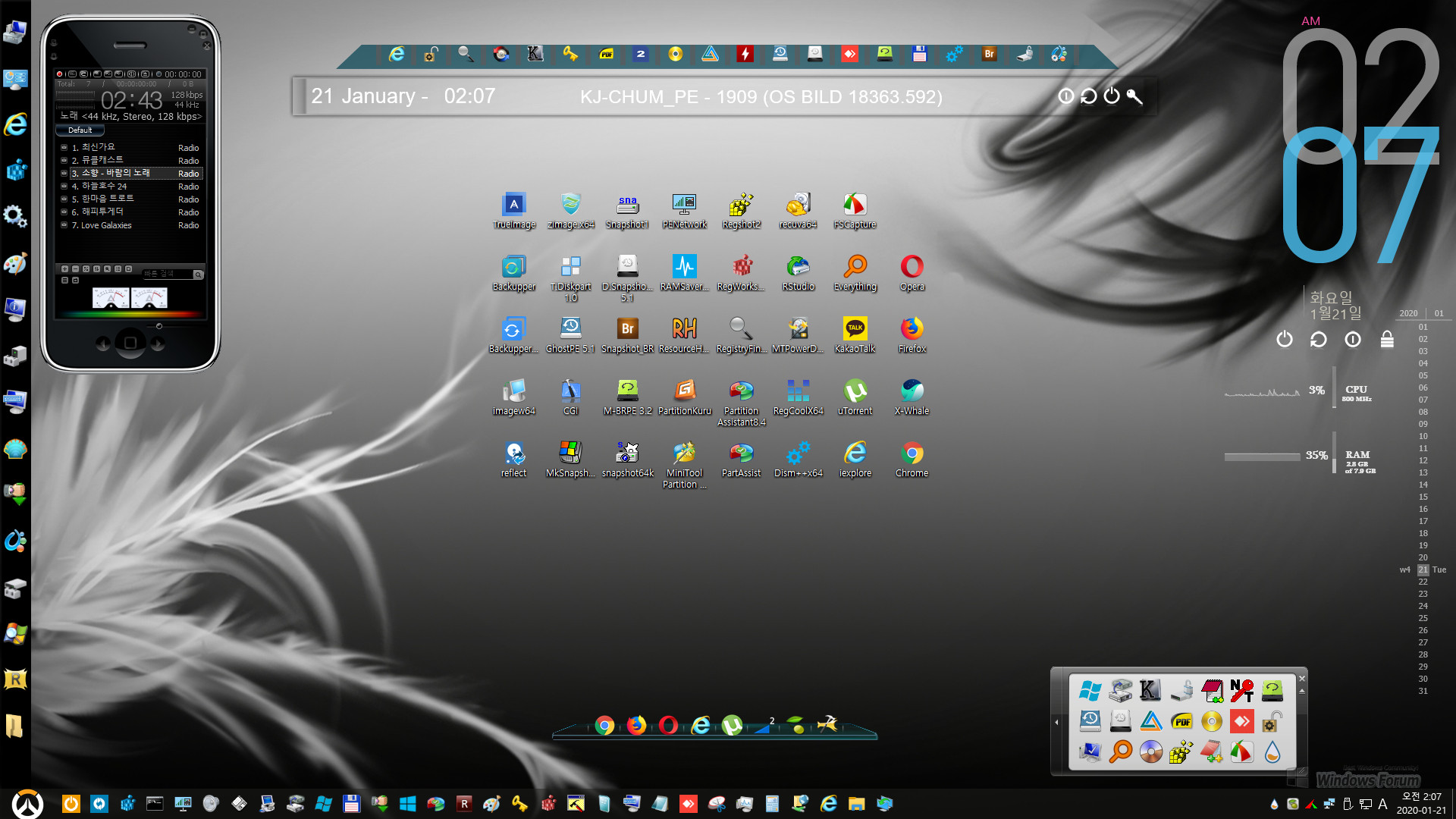This screenshot has height=819, width=1456.
Task: Open the CGI desktop shortcut
Action: click(570, 397)
